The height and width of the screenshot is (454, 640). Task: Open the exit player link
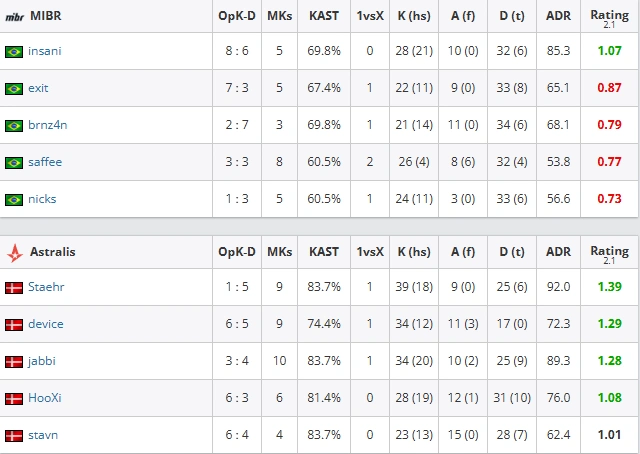38,88
